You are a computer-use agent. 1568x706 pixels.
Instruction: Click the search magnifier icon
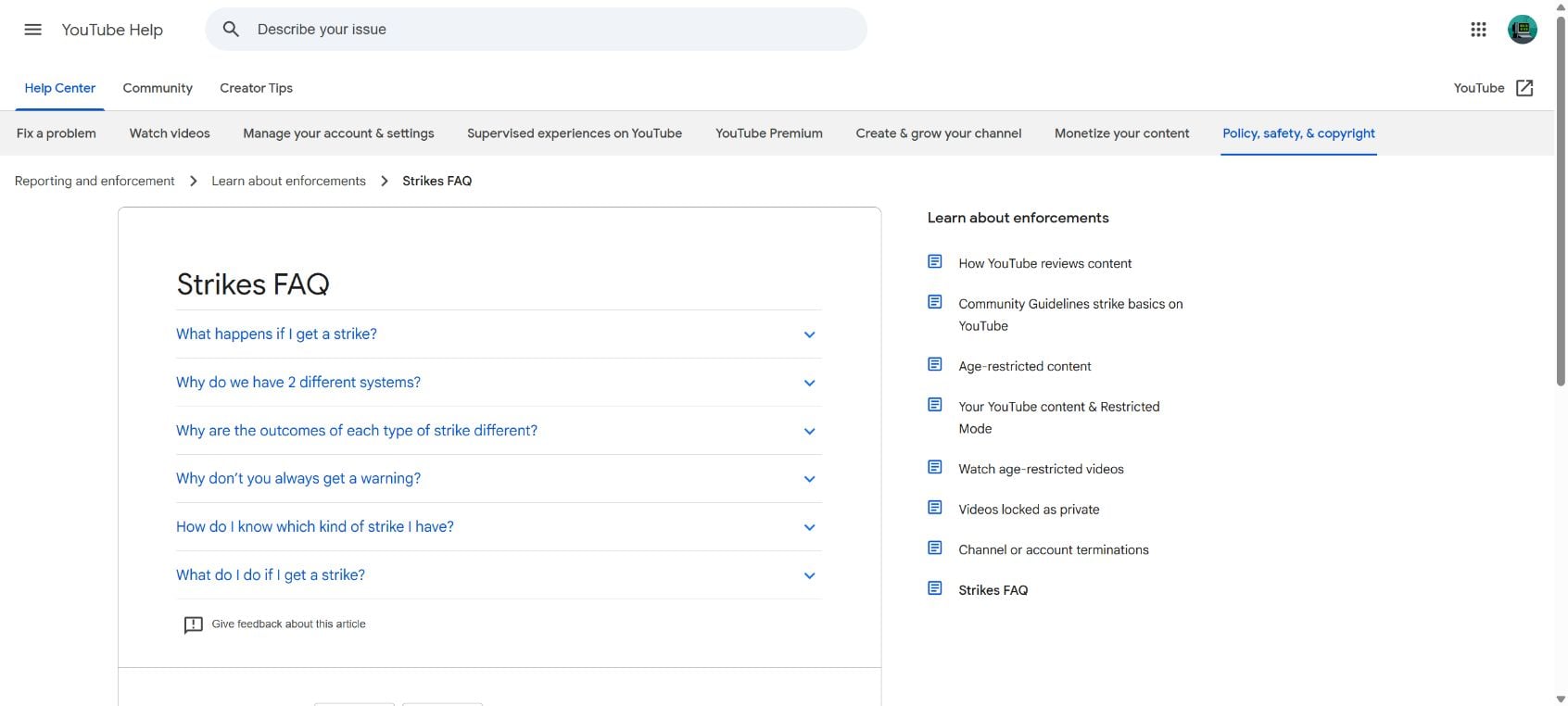pyautogui.click(x=231, y=30)
